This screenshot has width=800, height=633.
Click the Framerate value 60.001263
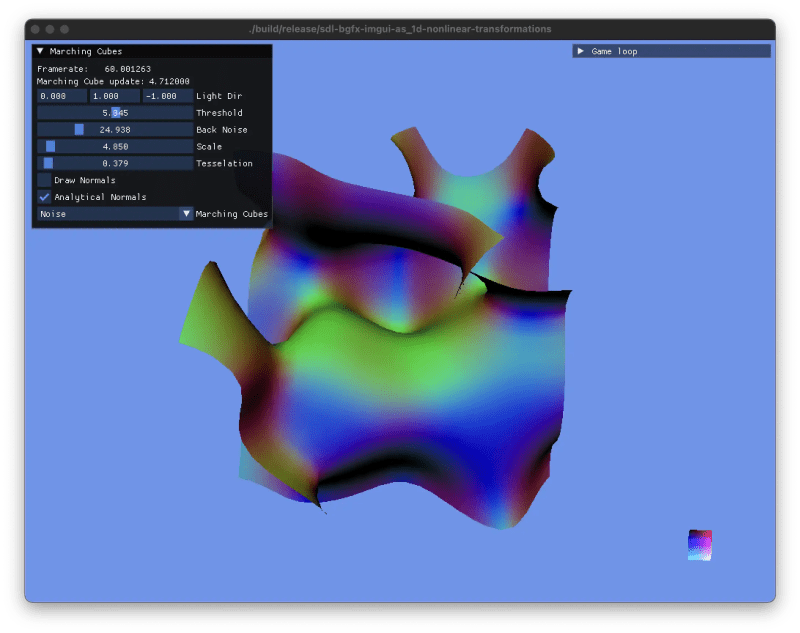point(128,69)
